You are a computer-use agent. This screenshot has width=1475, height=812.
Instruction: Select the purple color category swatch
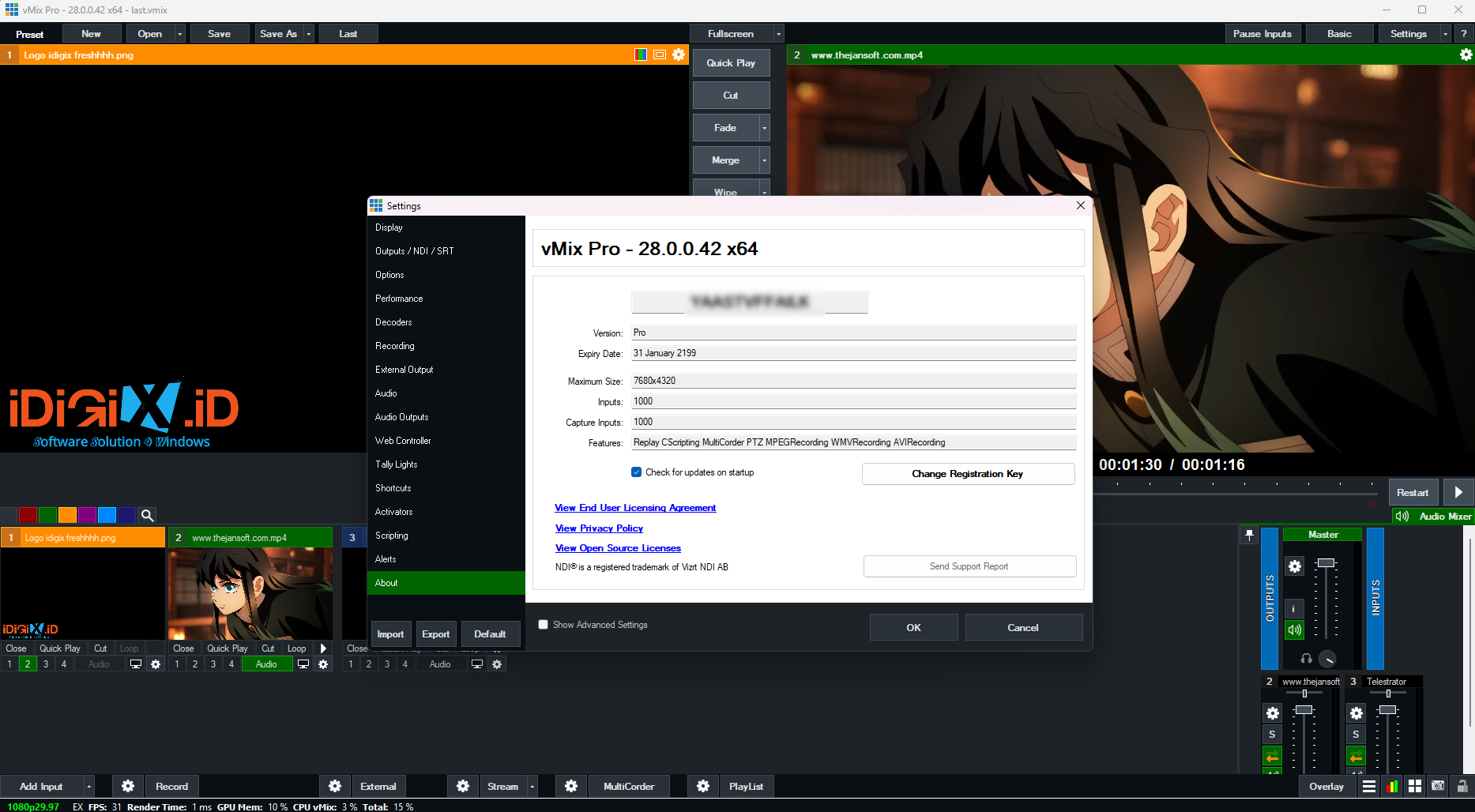click(x=87, y=515)
